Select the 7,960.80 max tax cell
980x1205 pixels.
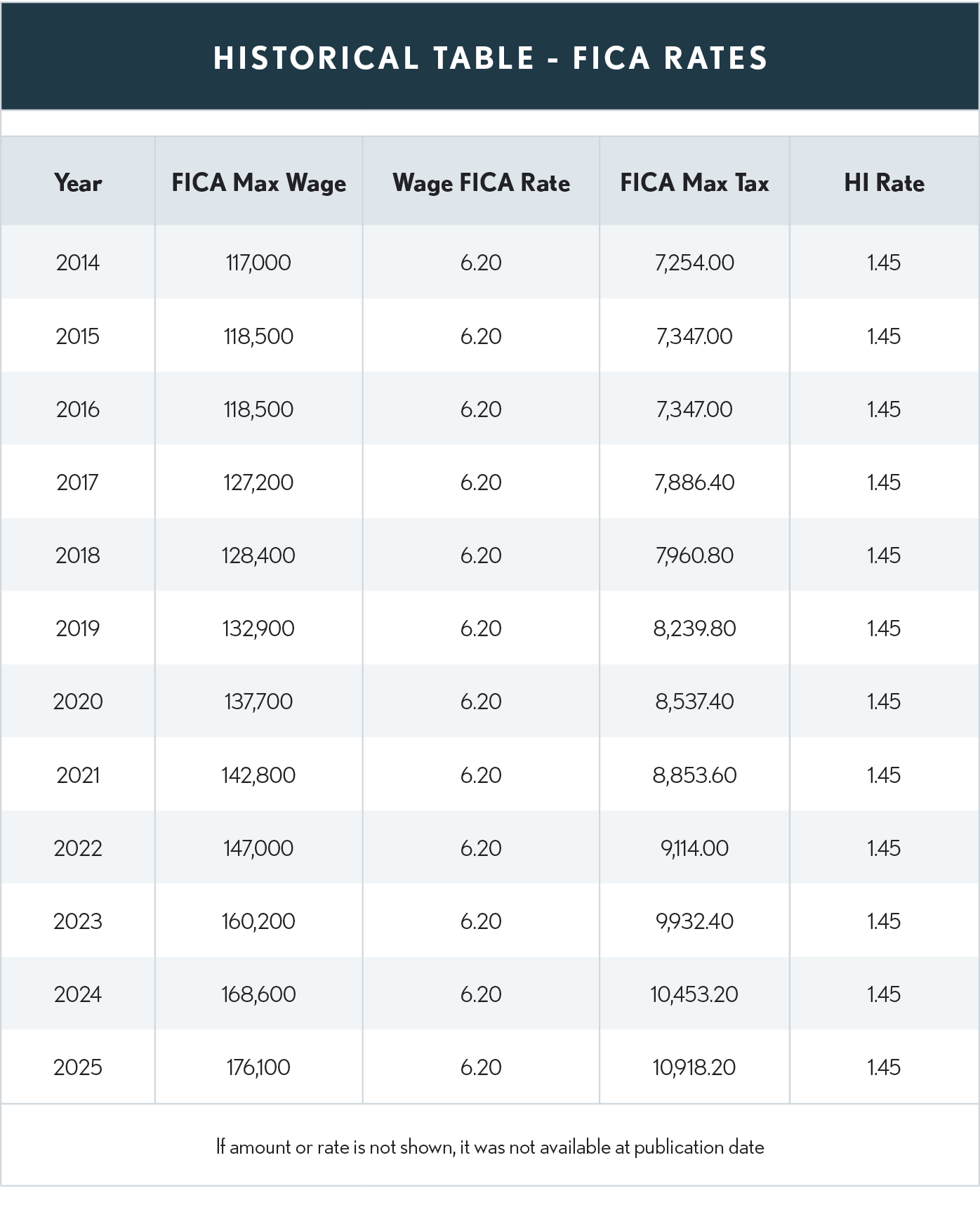694,555
